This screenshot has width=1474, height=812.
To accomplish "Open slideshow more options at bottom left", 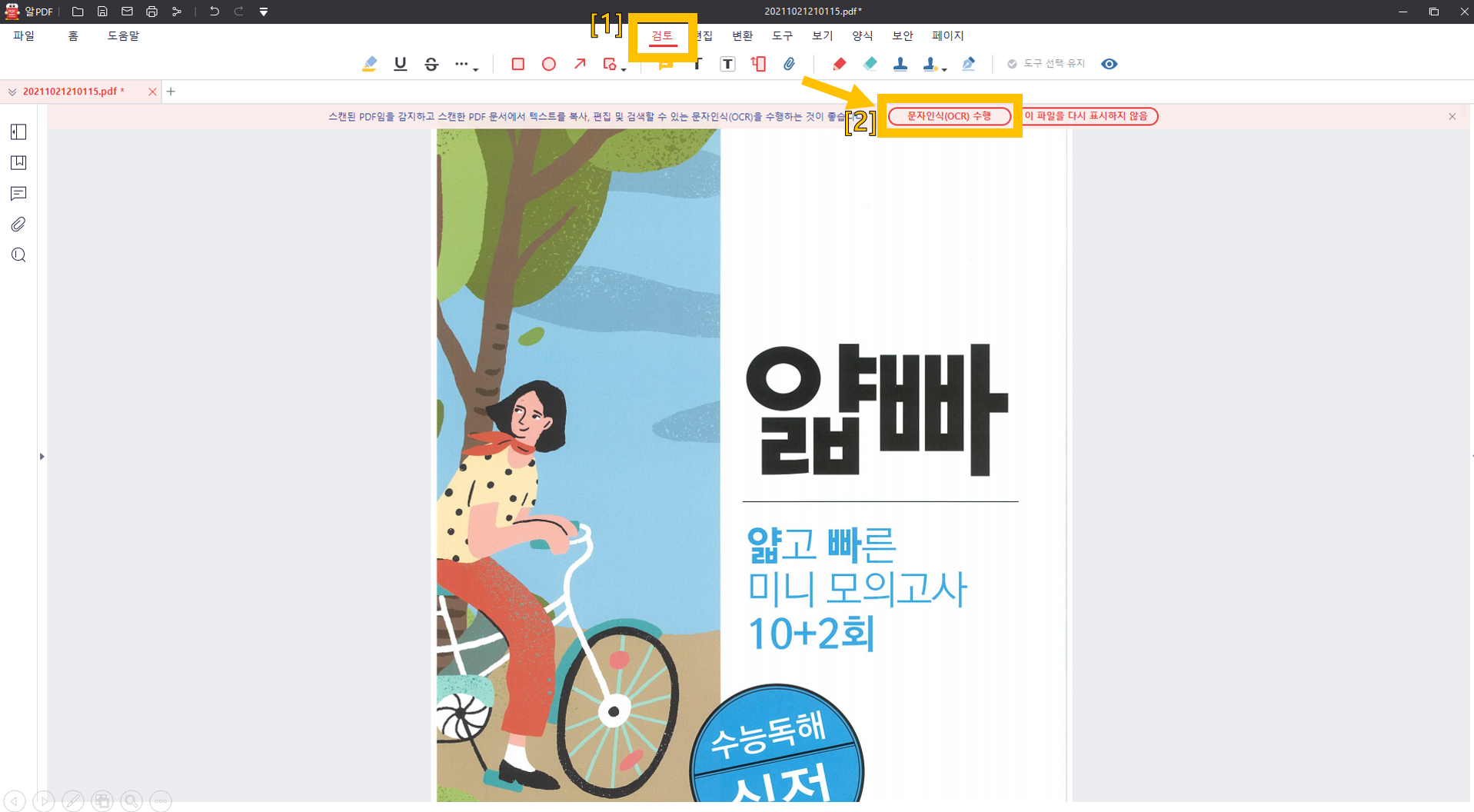I will (161, 800).
